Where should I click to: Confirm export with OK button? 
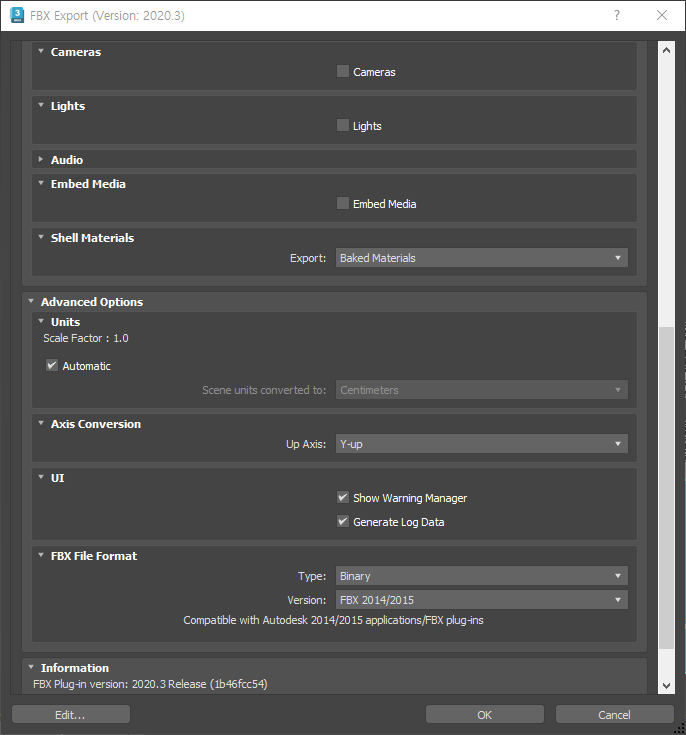484,714
